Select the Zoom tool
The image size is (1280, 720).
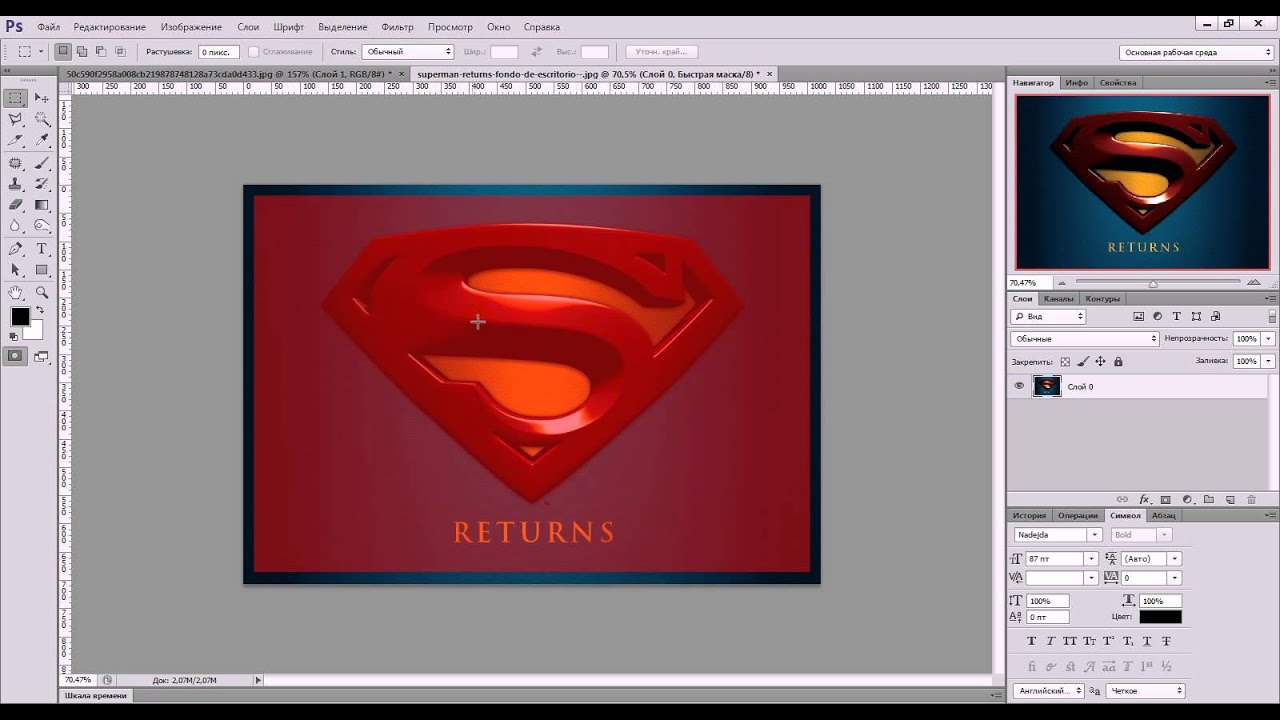point(42,292)
